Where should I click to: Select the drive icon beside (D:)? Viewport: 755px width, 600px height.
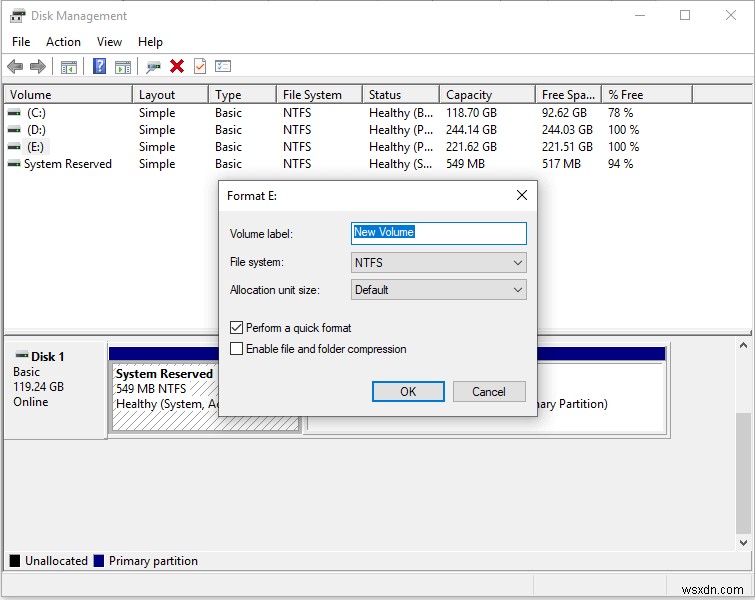(x=14, y=130)
